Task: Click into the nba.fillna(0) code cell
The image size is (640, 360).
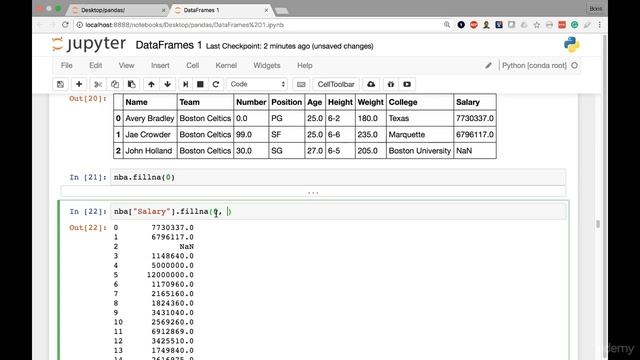Action: point(338,177)
